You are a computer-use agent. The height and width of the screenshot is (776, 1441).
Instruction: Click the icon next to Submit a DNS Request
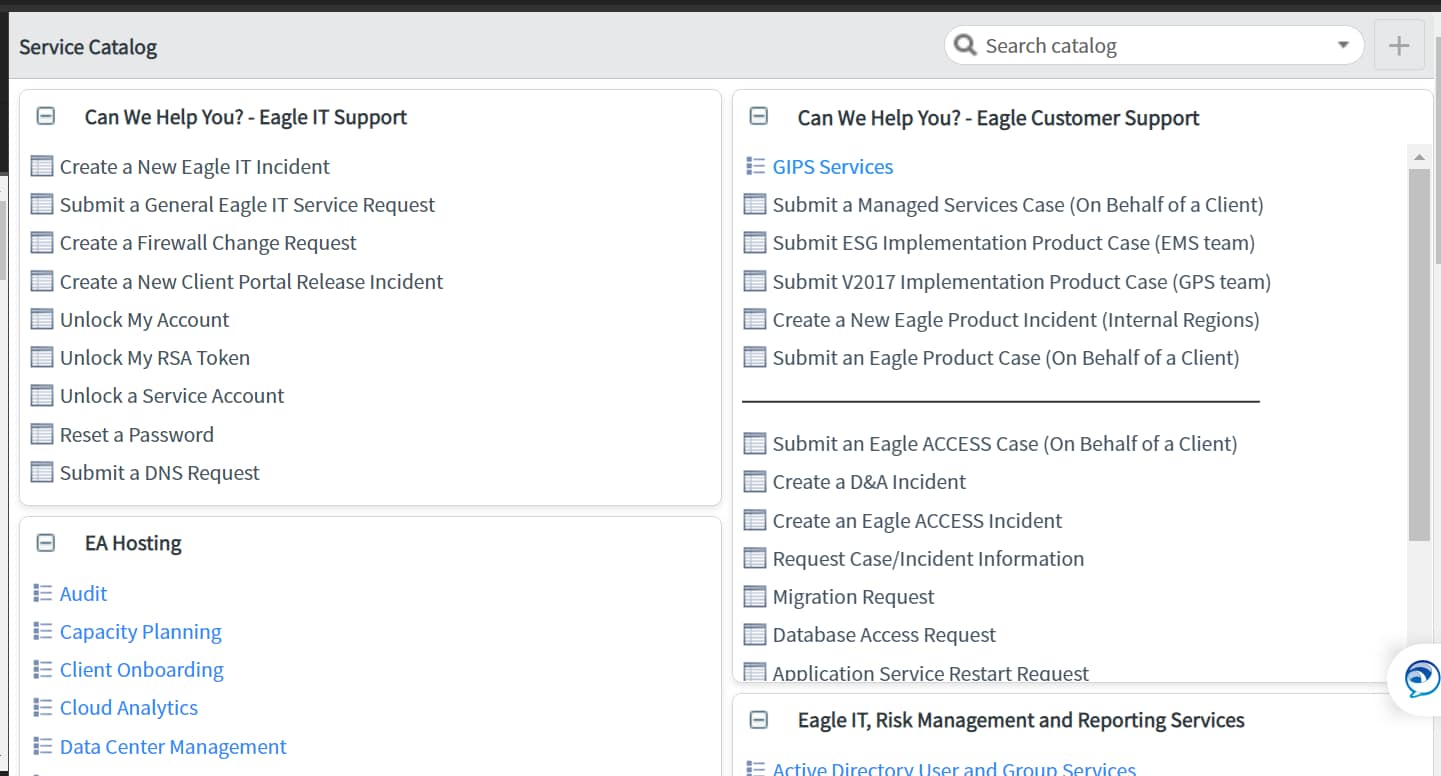pyautogui.click(x=41, y=472)
